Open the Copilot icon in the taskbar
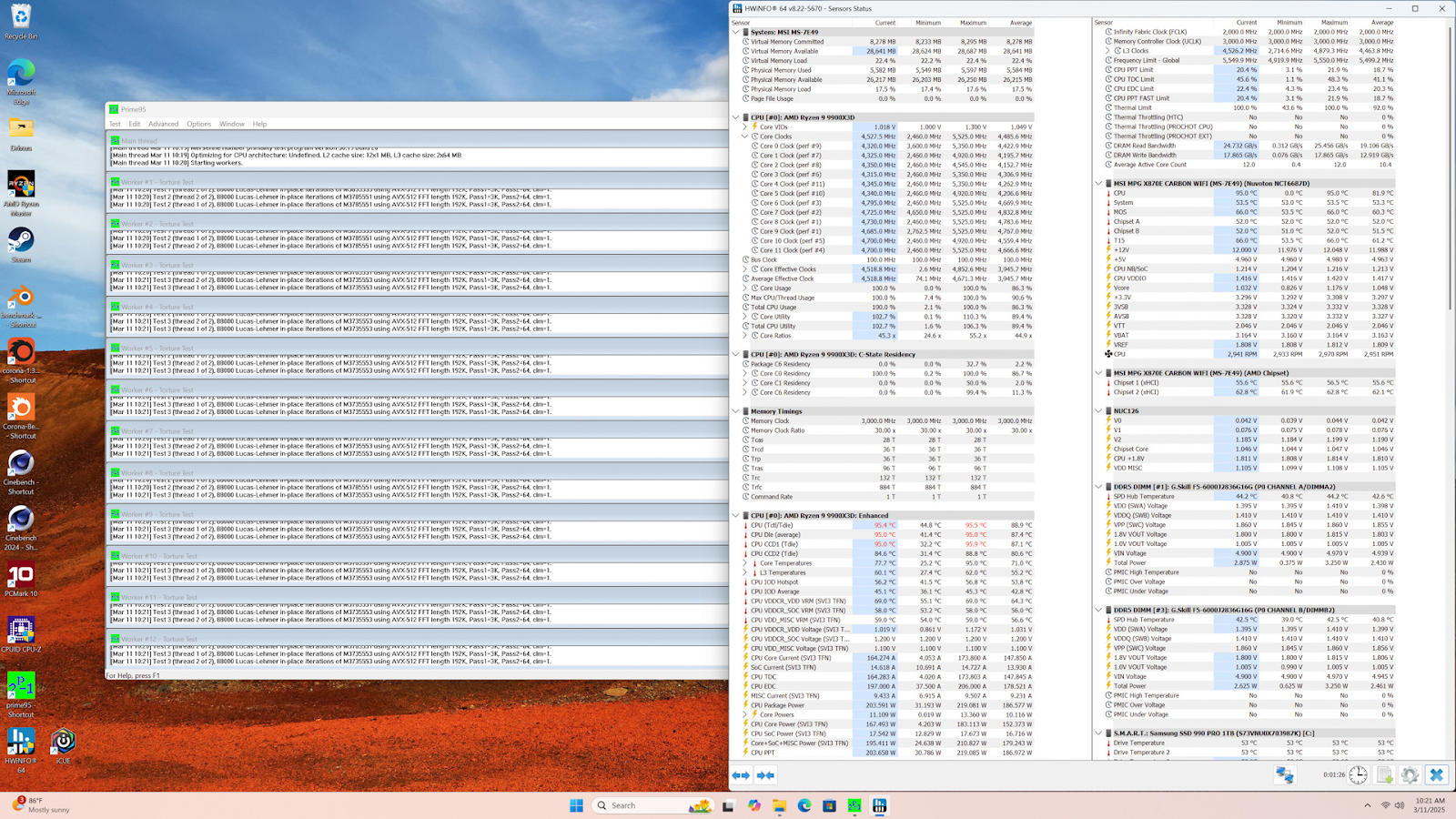The image size is (1456, 819). tap(754, 805)
